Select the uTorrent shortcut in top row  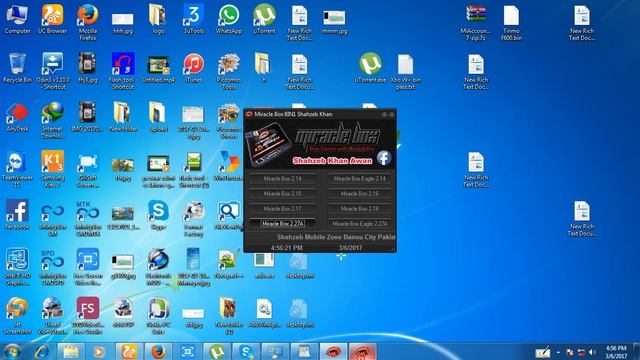264,19
